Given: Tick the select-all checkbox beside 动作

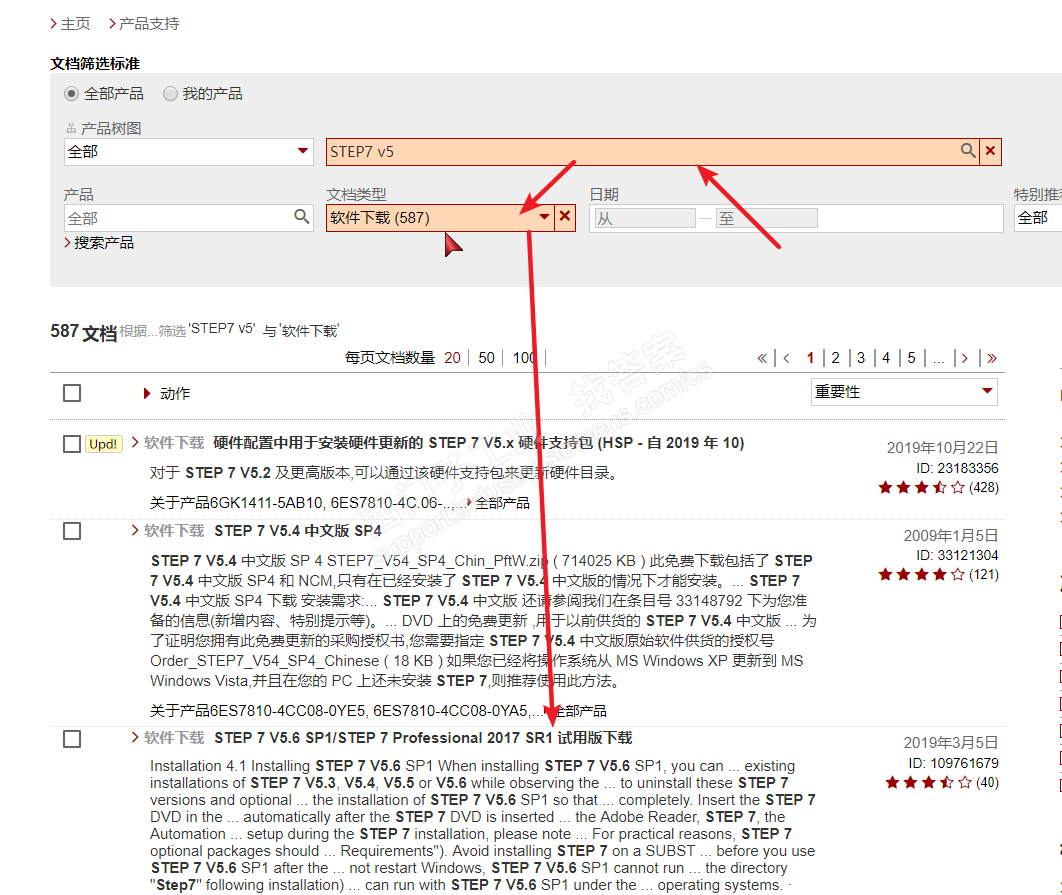Looking at the screenshot, I should (72, 393).
